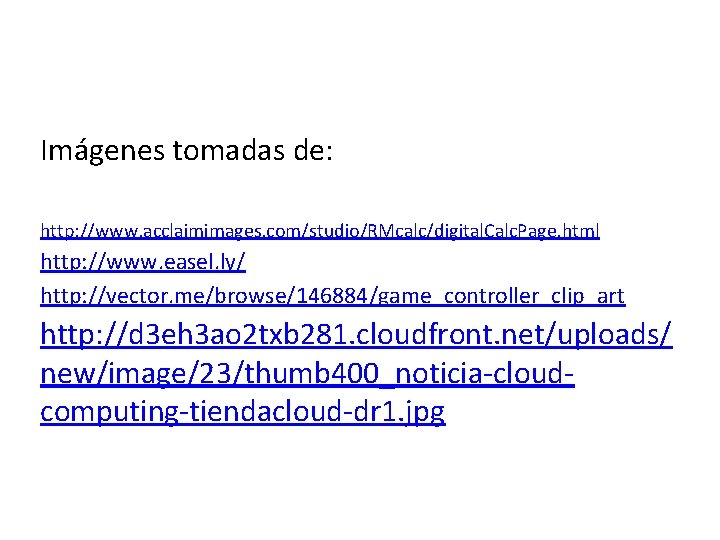Click the computing-tiendacloud-dr1.jpg link line

pyautogui.click(x=243, y=412)
